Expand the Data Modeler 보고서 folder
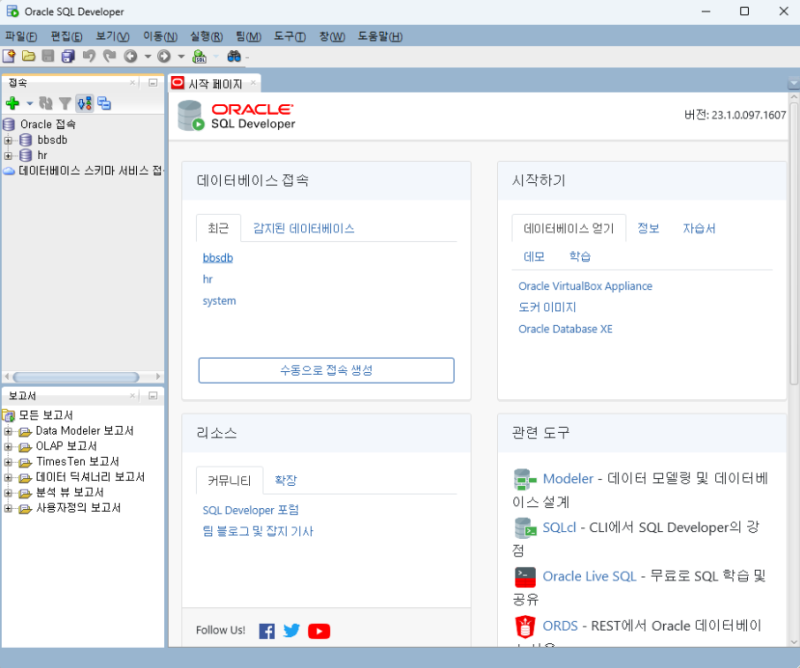The height and width of the screenshot is (668, 800). (8, 430)
